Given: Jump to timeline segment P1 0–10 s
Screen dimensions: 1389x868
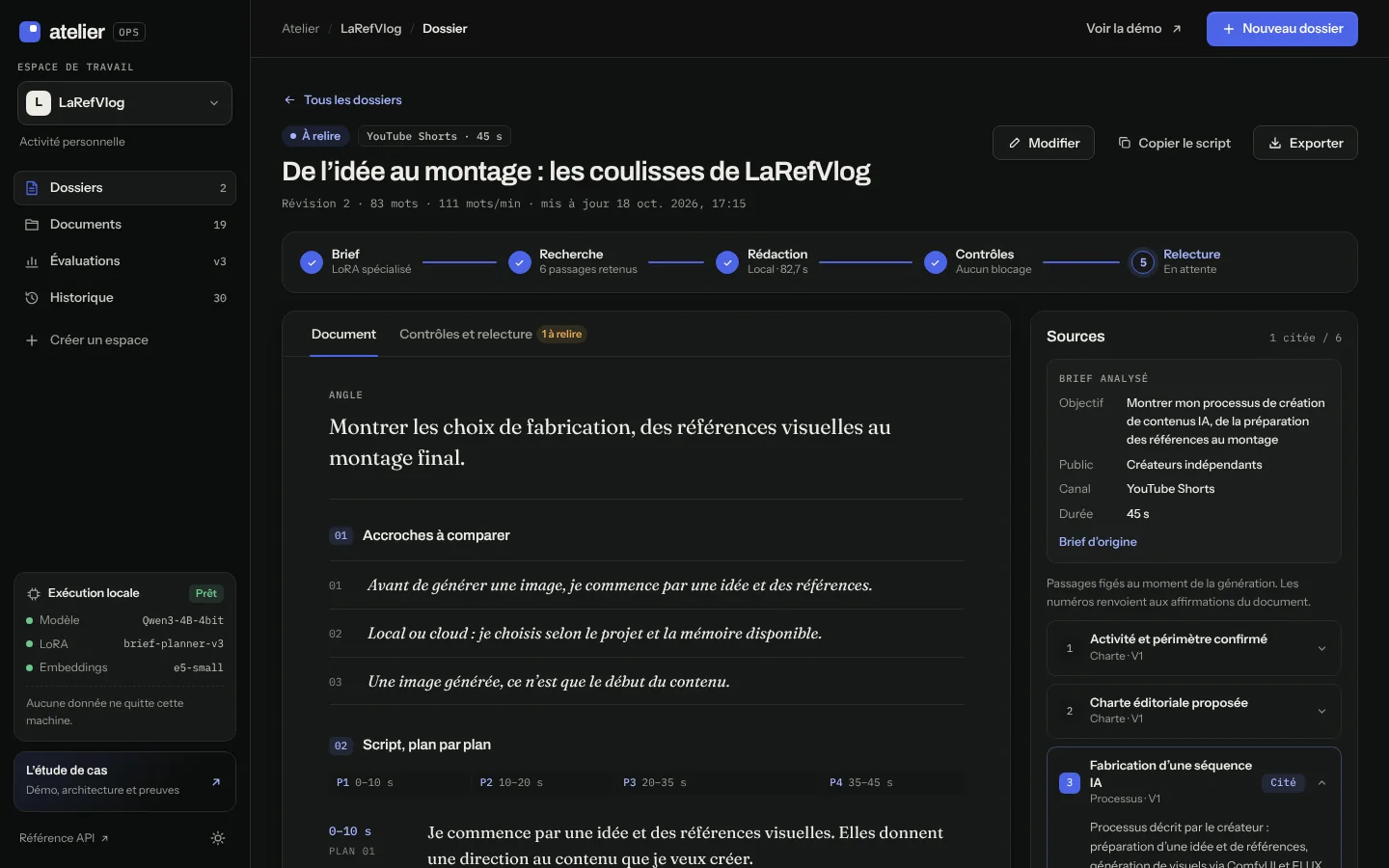Looking at the screenshot, I should click(400, 783).
